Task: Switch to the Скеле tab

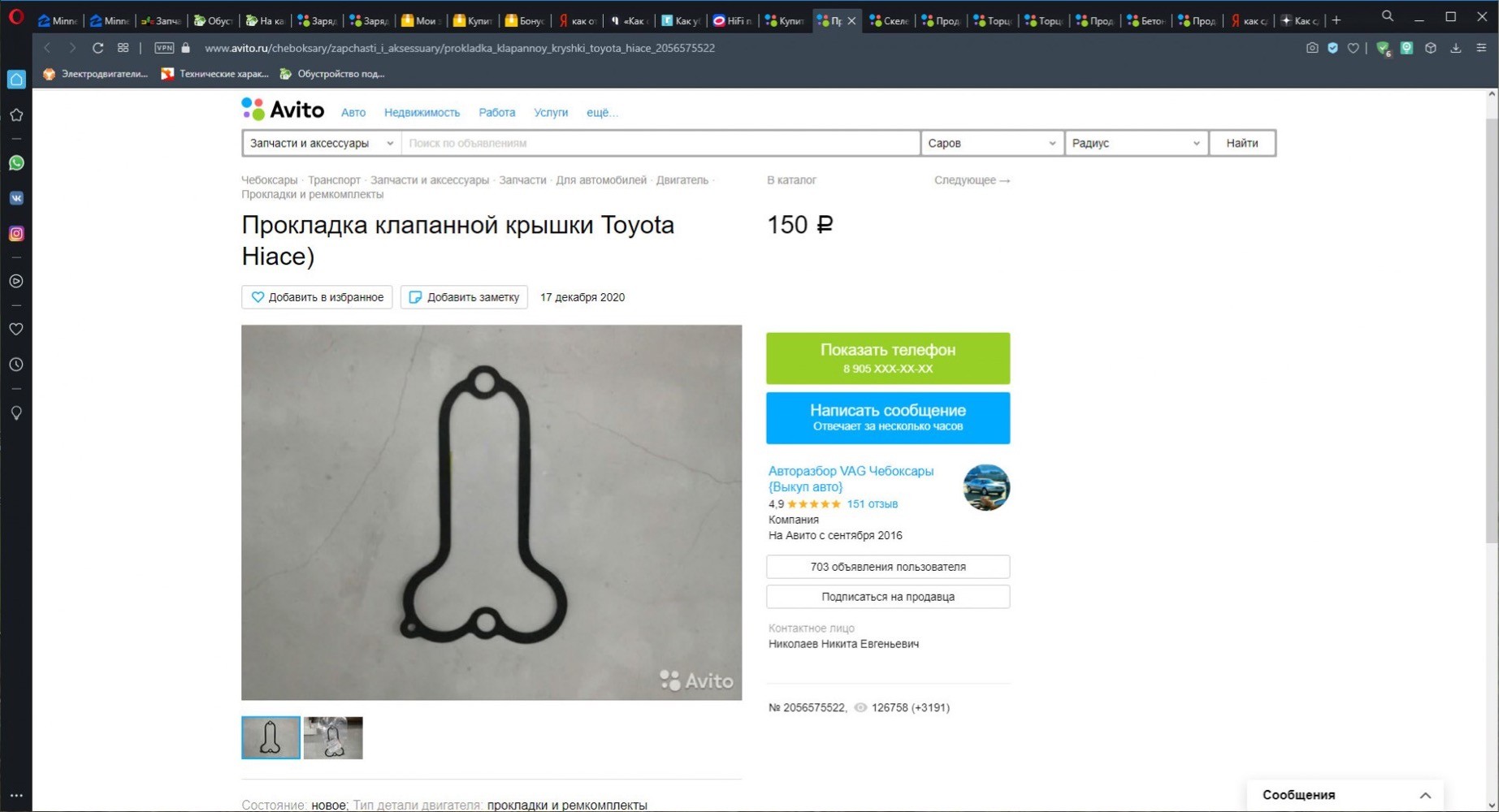Action: [x=890, y=20]
